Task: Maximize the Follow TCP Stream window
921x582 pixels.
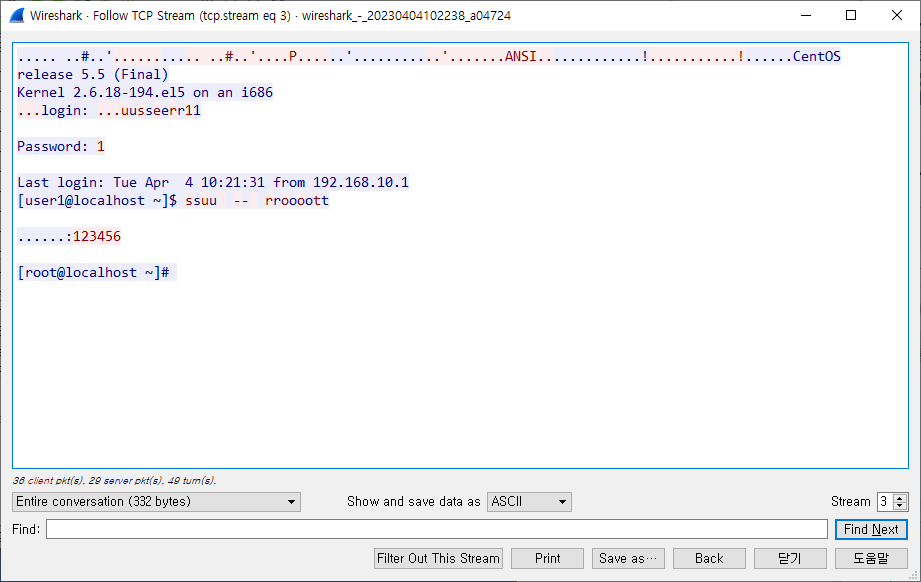Action: 851,15
